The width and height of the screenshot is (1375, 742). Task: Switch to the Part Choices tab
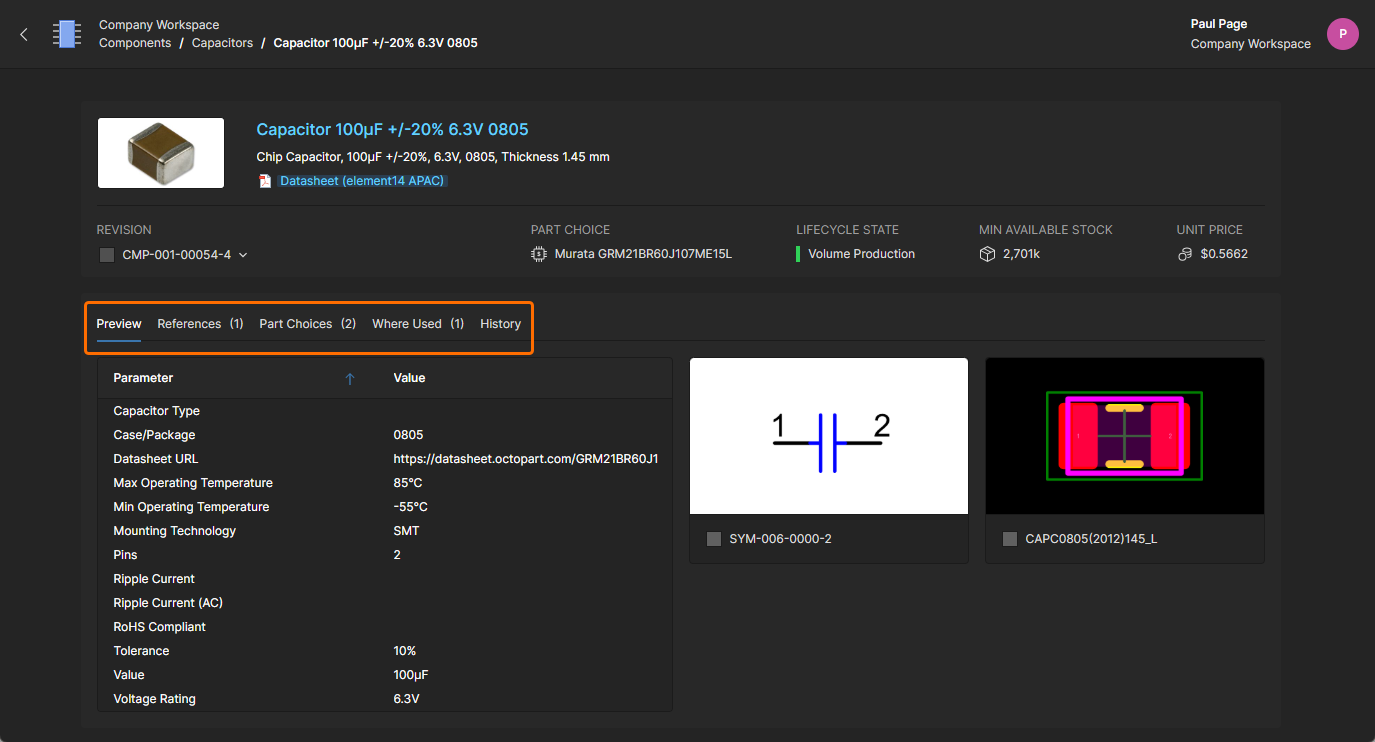tap(307, 324)
